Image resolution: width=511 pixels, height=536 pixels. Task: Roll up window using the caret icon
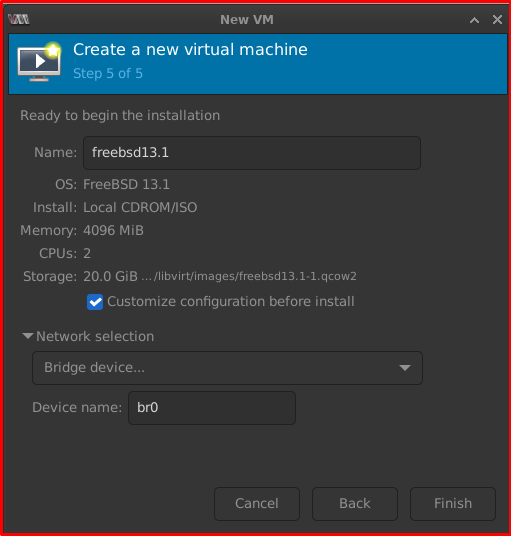pos(474,20)
